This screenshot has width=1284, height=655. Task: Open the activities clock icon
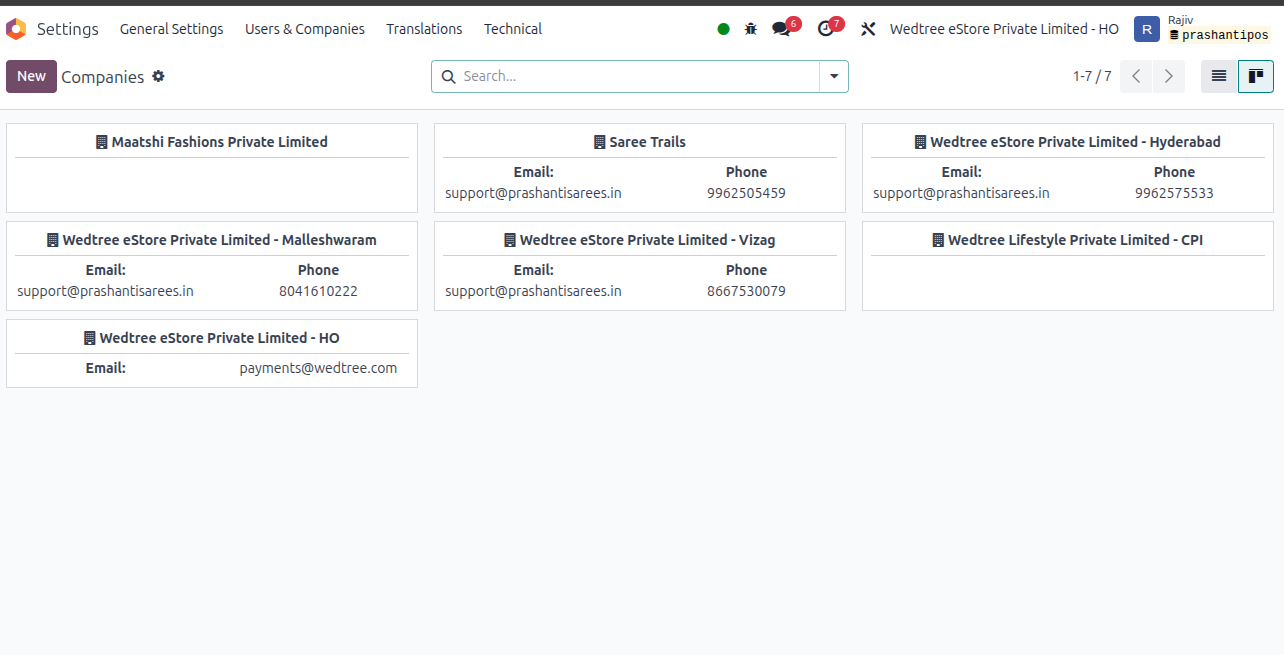(825, 29)
